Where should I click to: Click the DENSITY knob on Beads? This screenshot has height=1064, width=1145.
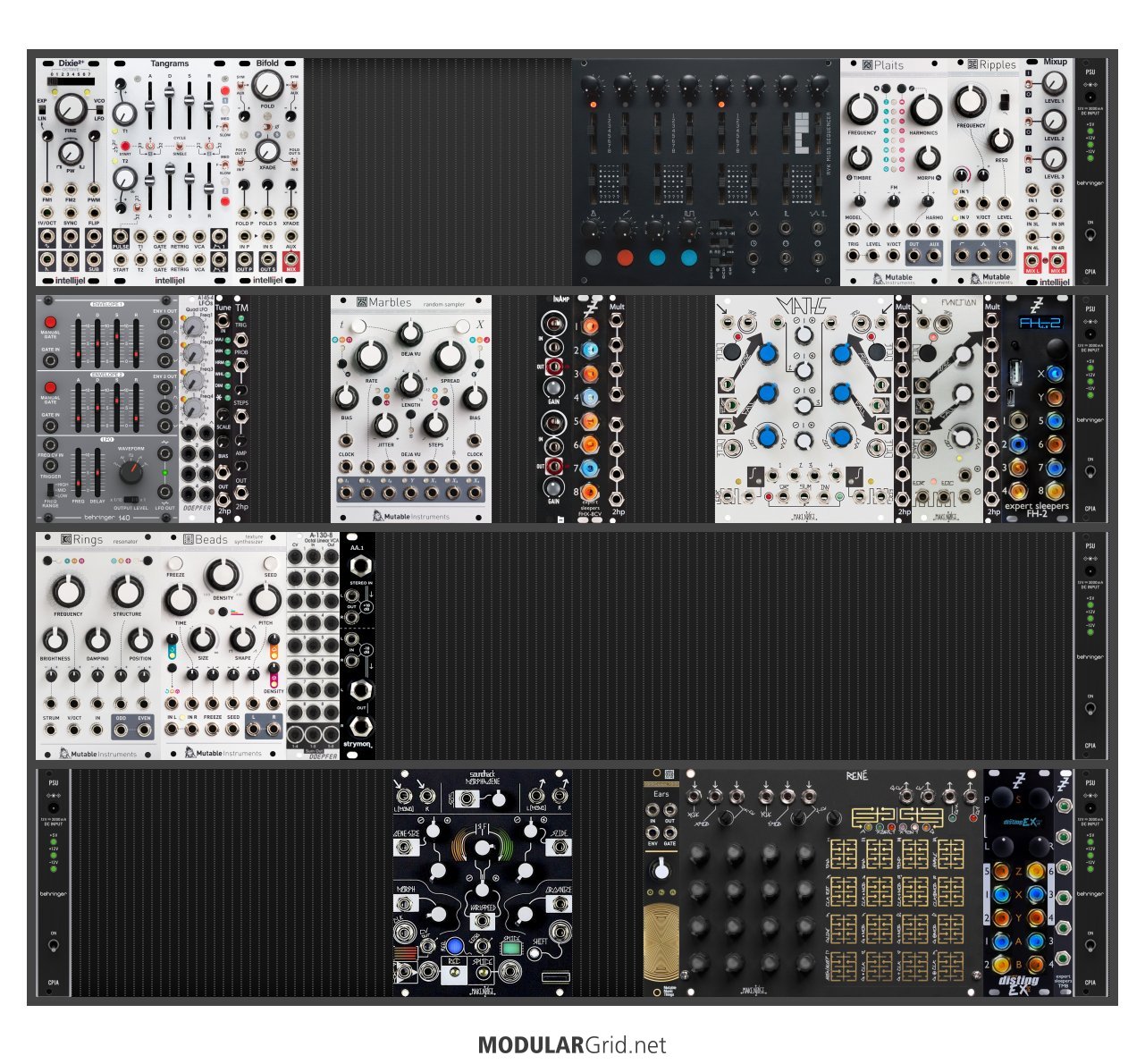coord(223,576)
